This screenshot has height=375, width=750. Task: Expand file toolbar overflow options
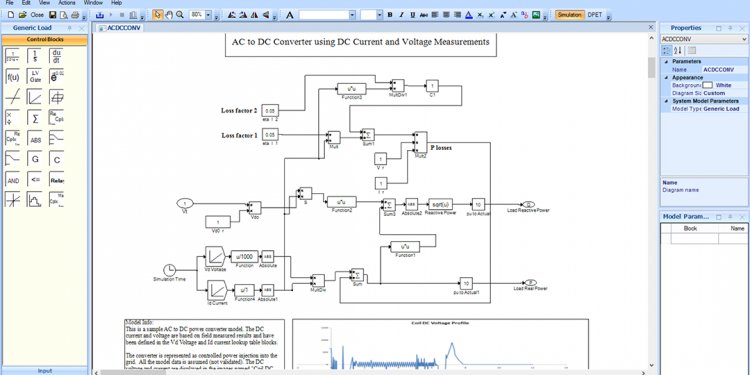click(84, 18)
